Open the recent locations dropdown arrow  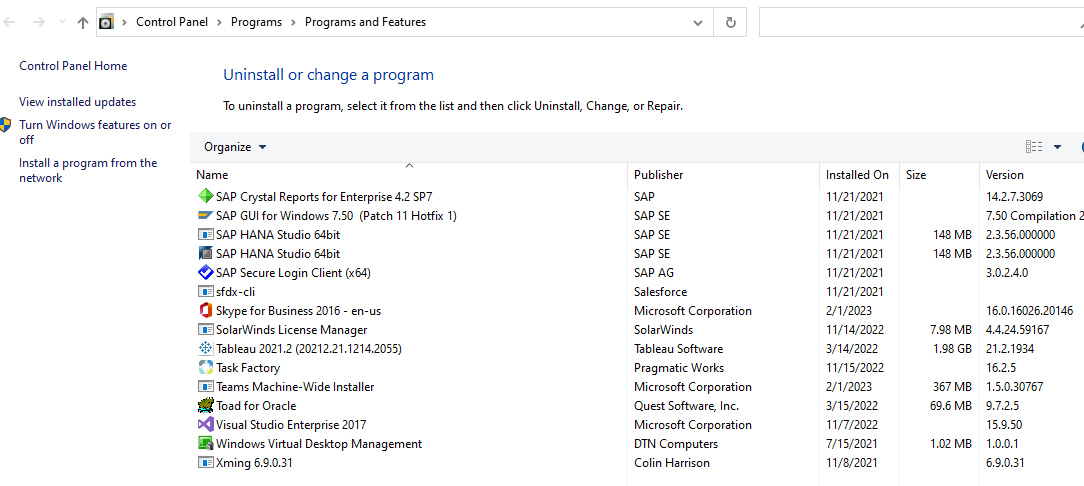tap(62, 22)
